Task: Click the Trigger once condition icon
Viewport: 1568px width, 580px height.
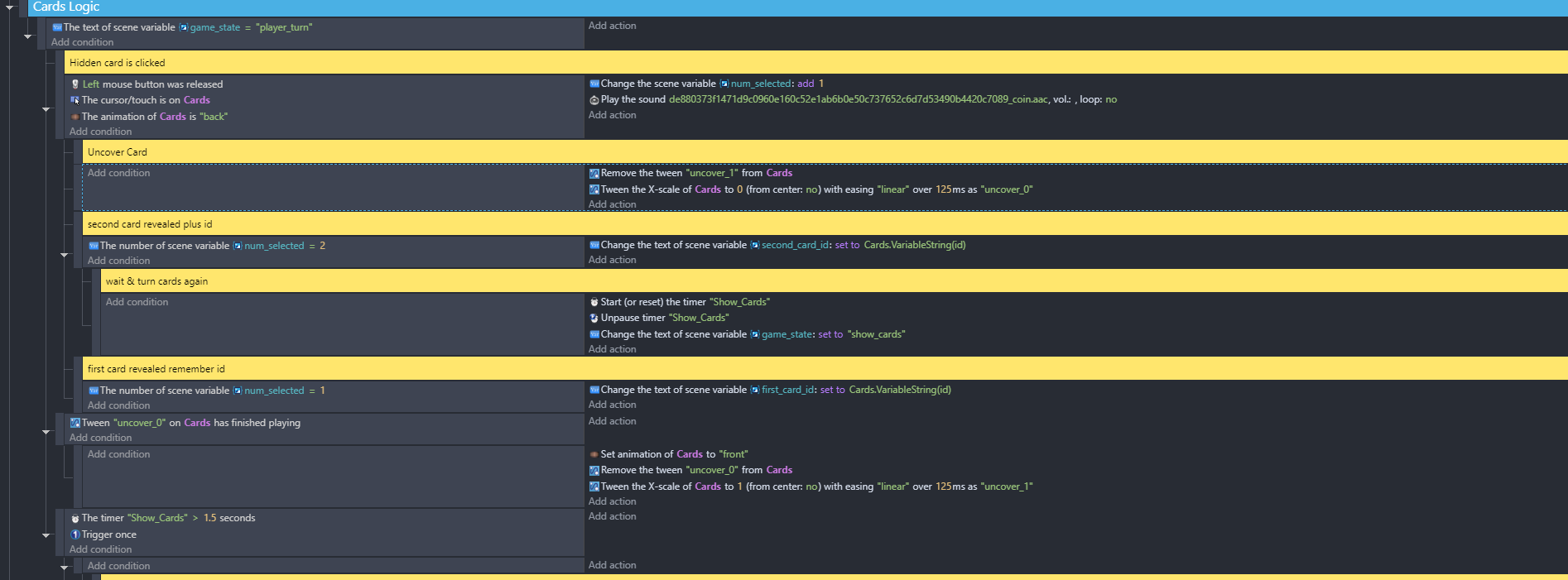Action: 75,534
